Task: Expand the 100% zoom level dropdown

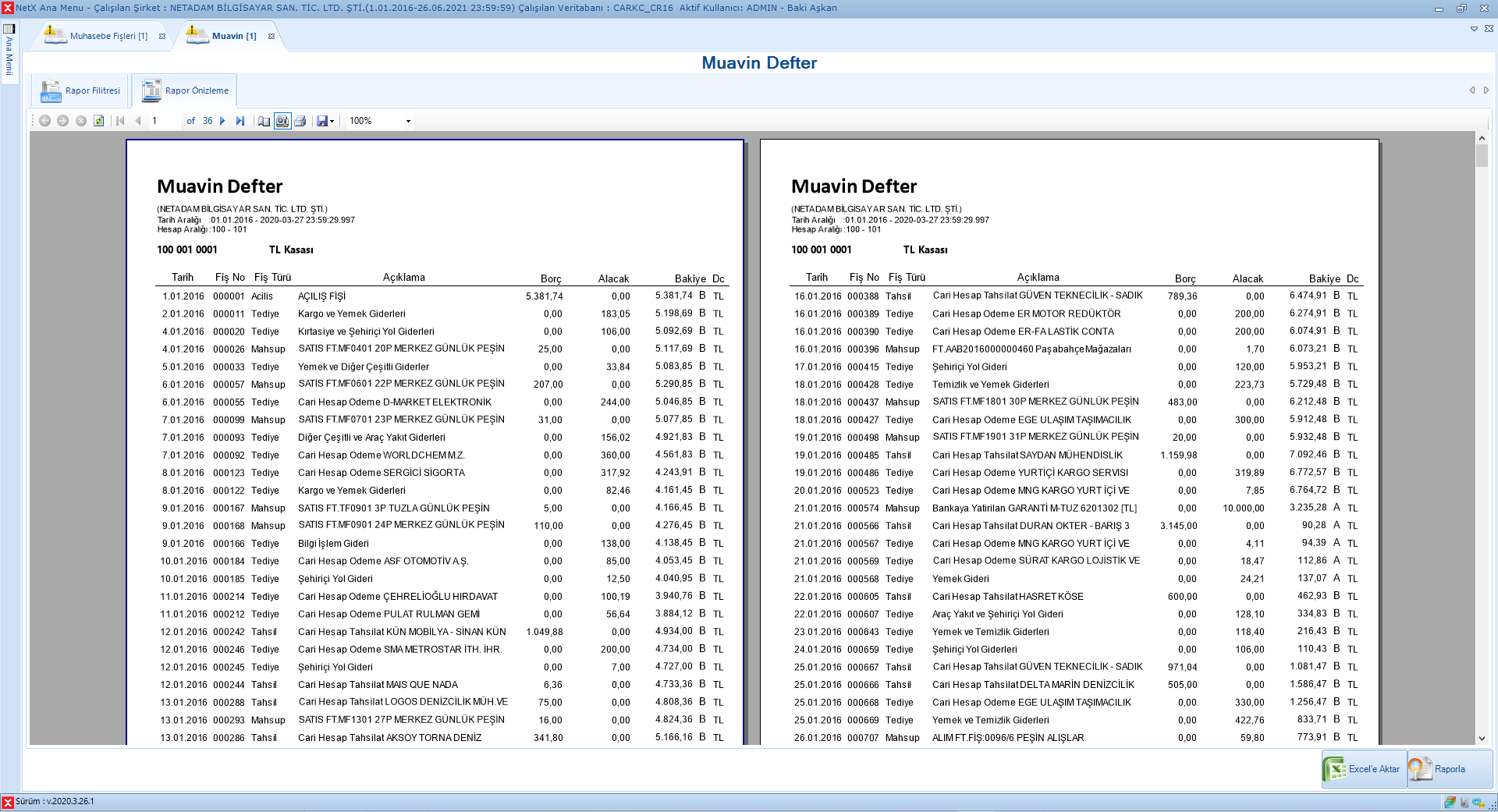Action: pyautogui.click(x=407, y=121)
